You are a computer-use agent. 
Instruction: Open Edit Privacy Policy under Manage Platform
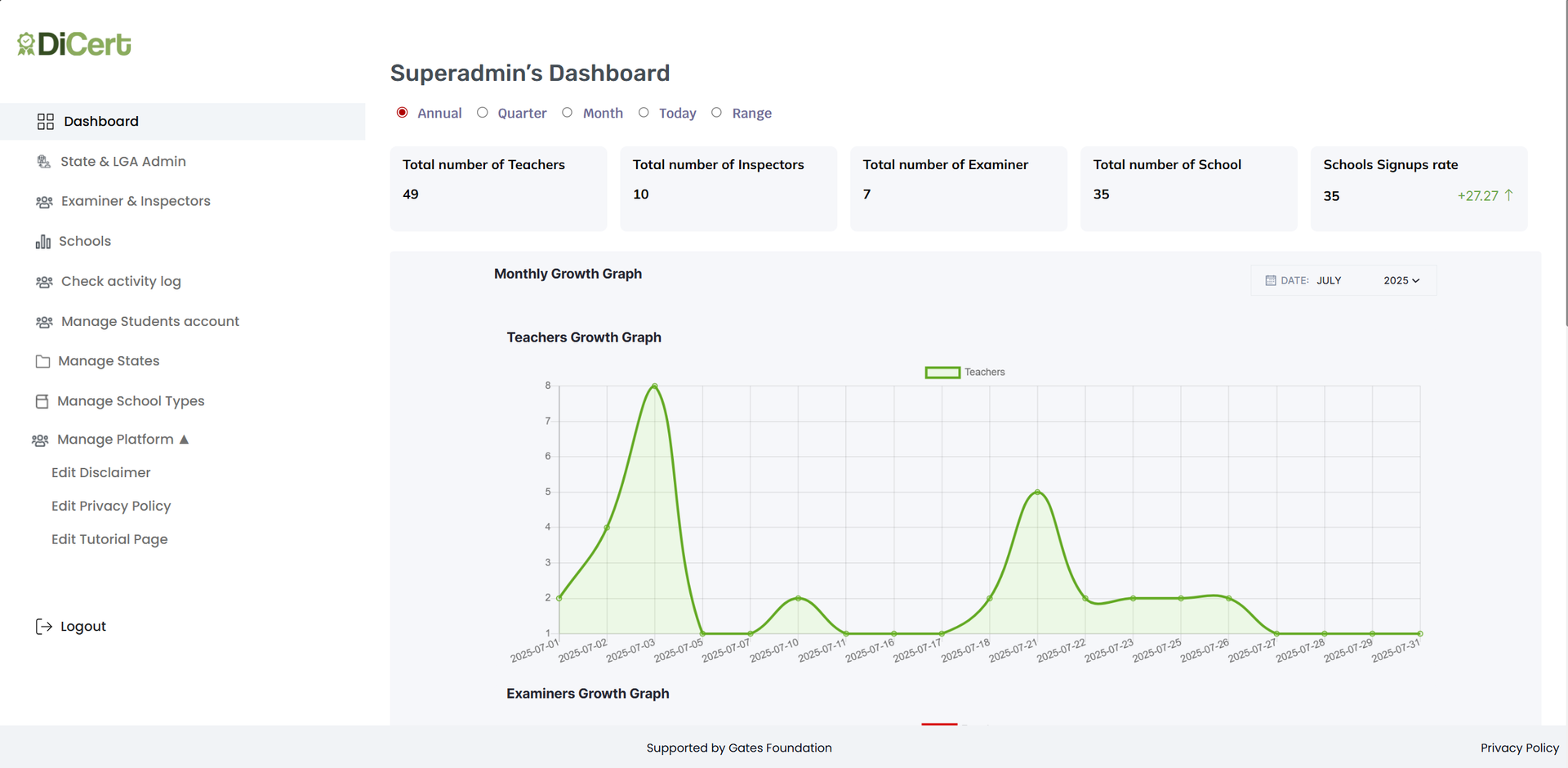click(111, 506)
